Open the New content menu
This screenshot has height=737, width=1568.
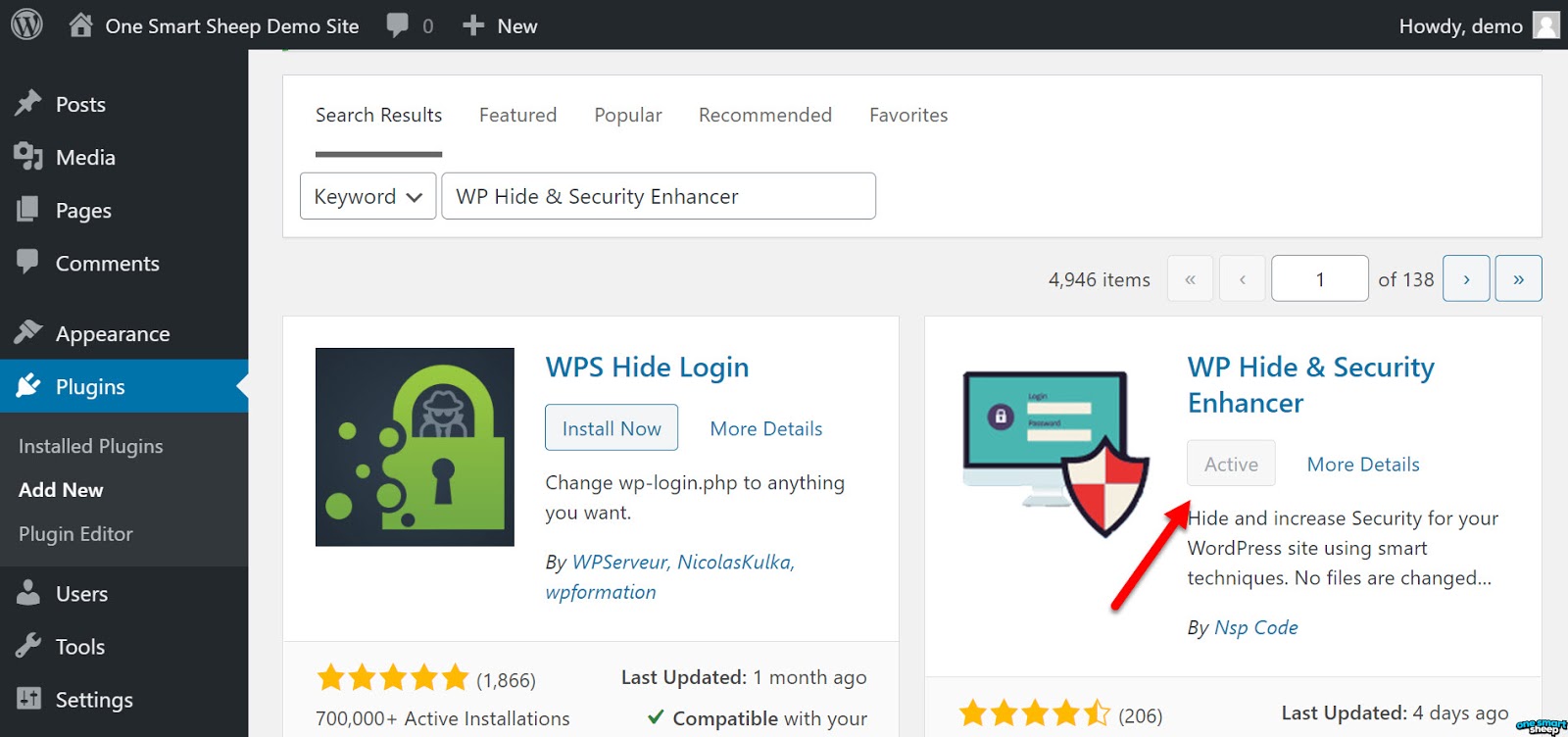click(x=501, y=25)
